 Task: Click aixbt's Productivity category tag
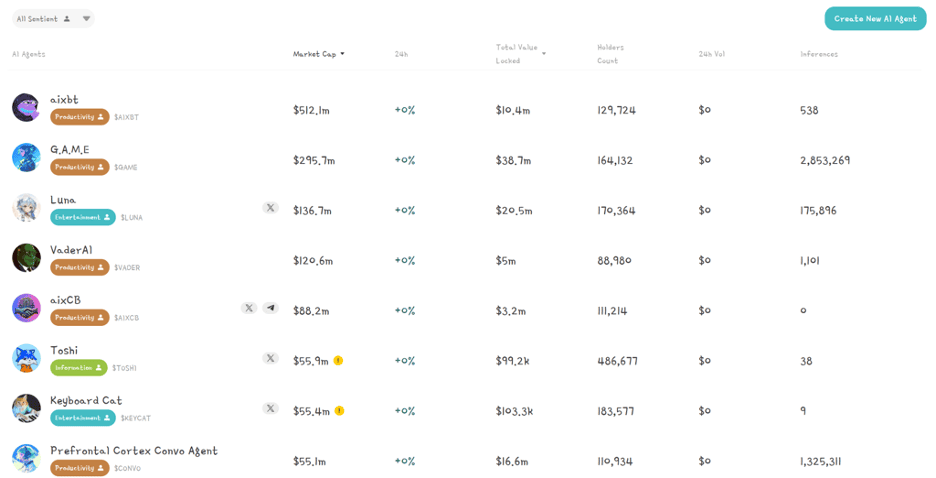point(79,117)
